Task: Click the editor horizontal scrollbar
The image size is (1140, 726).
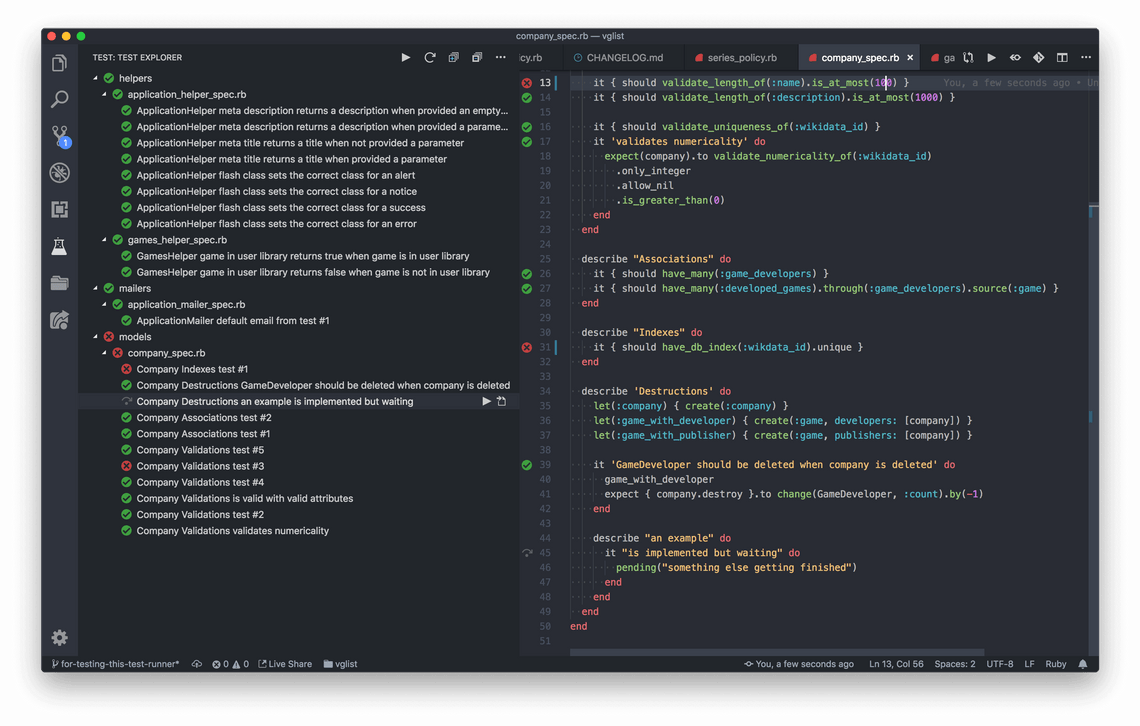Action: (x=776, y=653)
